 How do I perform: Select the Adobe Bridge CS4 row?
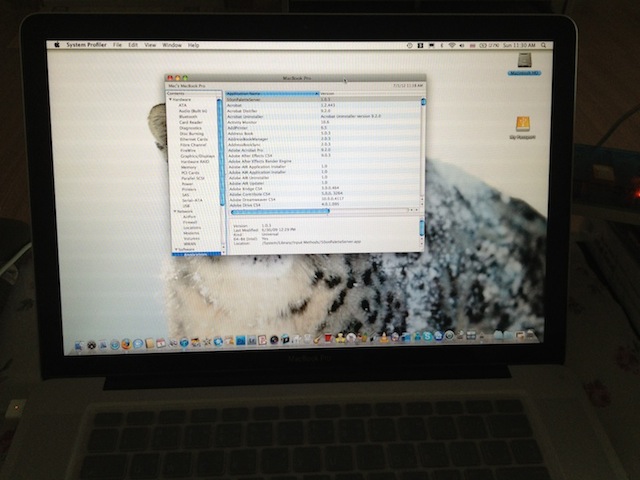click(324, 189)
